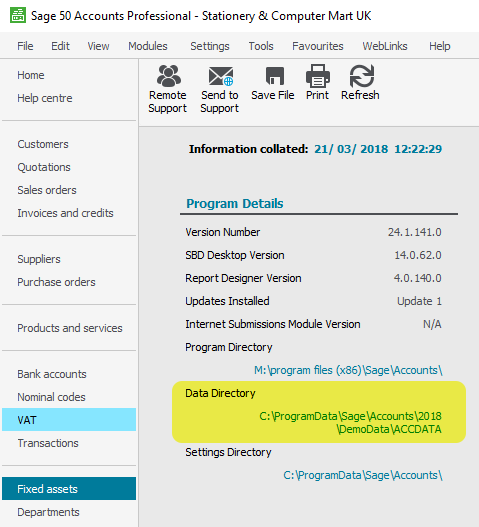This screenshot has height=527, width=479.
Task: Click the Settings Directory label
Action: (x=228, y=452)
